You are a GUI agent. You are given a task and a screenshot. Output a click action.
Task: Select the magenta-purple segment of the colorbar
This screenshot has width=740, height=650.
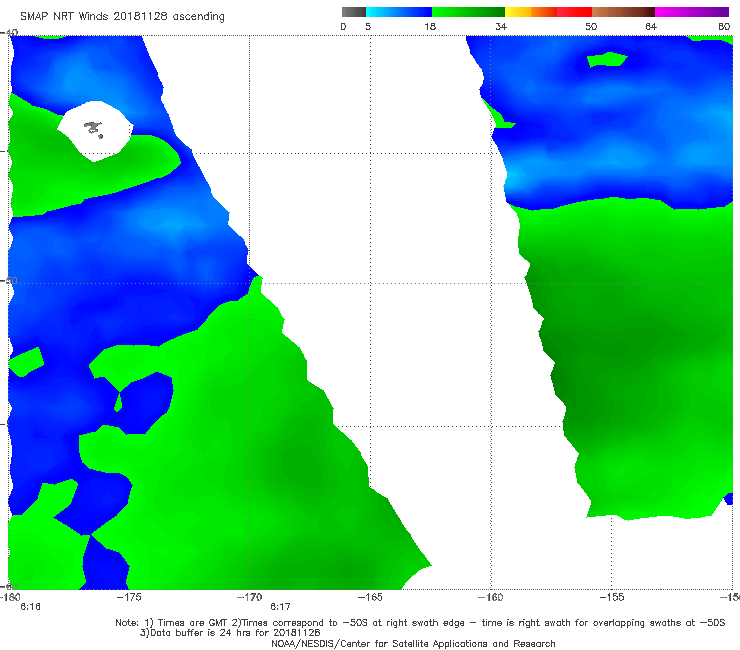click(692, 12)
